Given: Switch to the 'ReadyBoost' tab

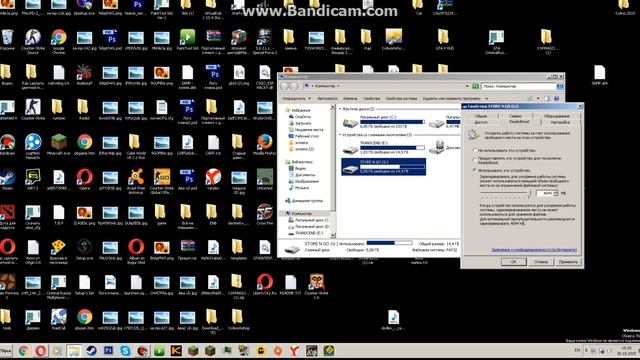Looking at the screenshot, I should pos(519,122).
